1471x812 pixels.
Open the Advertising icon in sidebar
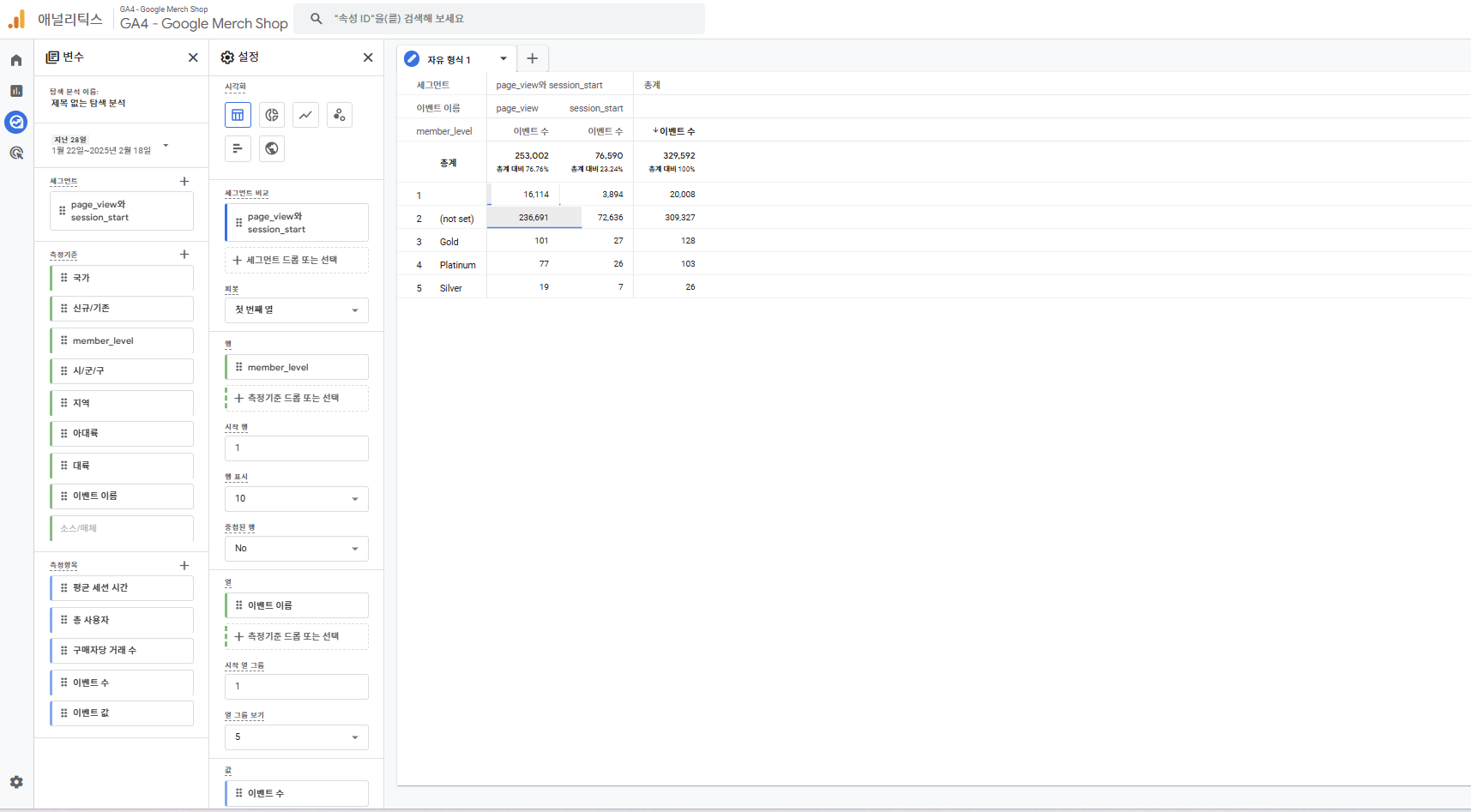[x=16, y=153]
